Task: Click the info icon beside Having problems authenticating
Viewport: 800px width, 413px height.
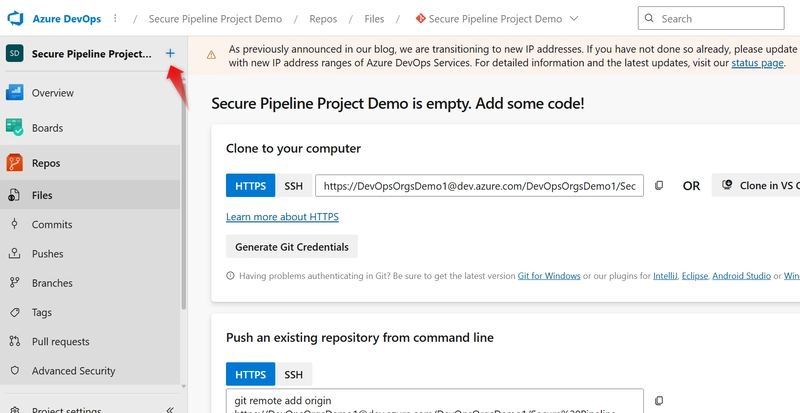Action: click(x=230, y=276)
